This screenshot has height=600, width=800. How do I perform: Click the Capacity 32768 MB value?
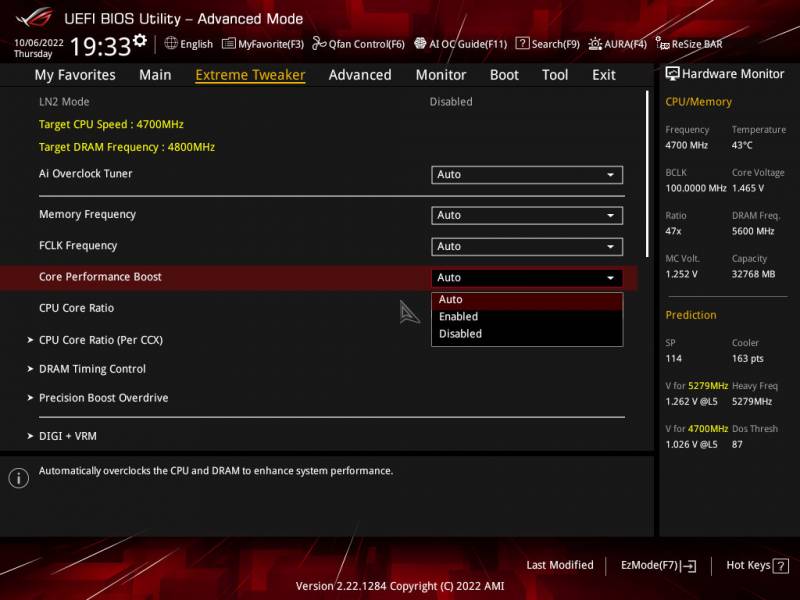[x=753, y=274]
